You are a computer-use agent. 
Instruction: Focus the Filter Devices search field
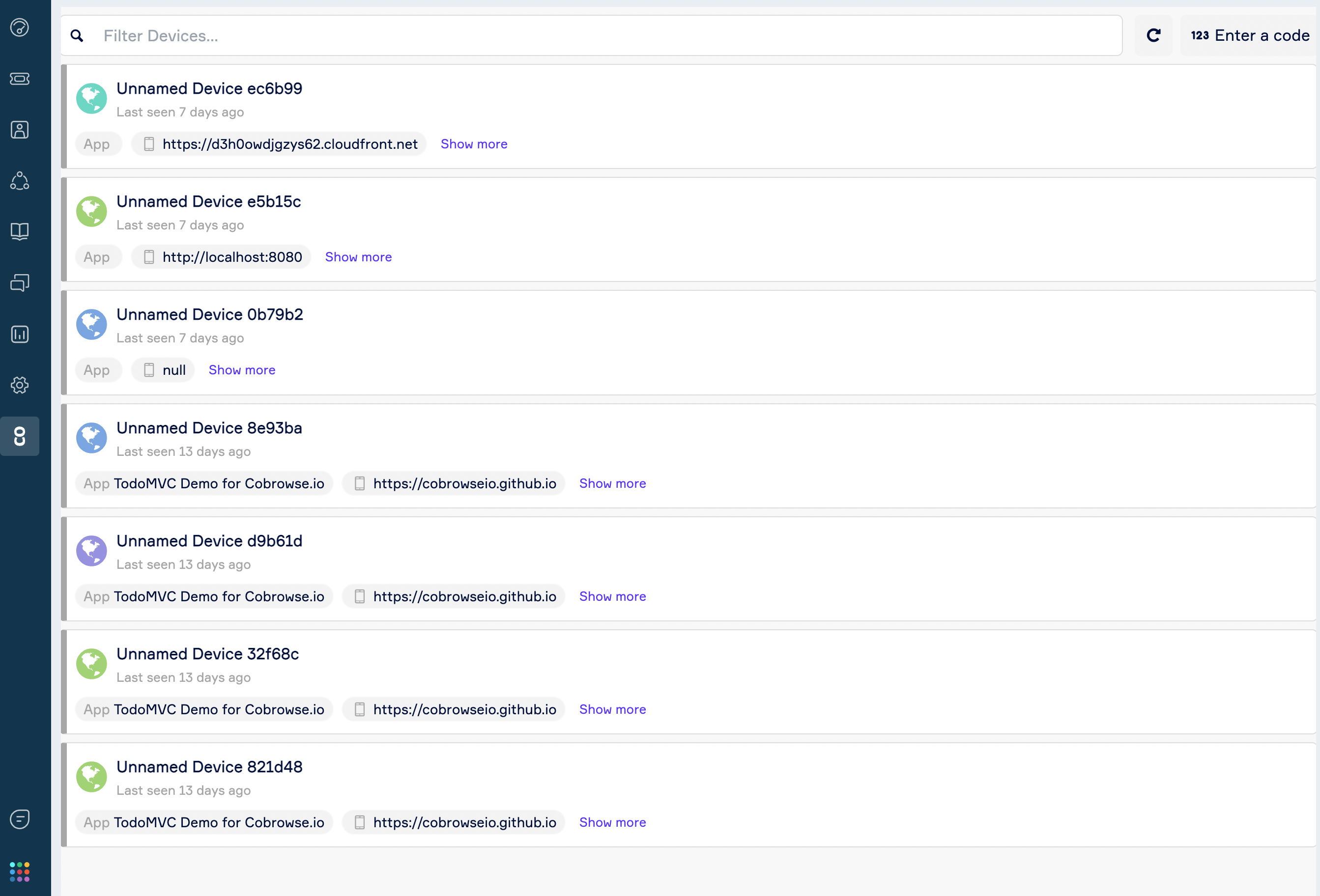591,36
